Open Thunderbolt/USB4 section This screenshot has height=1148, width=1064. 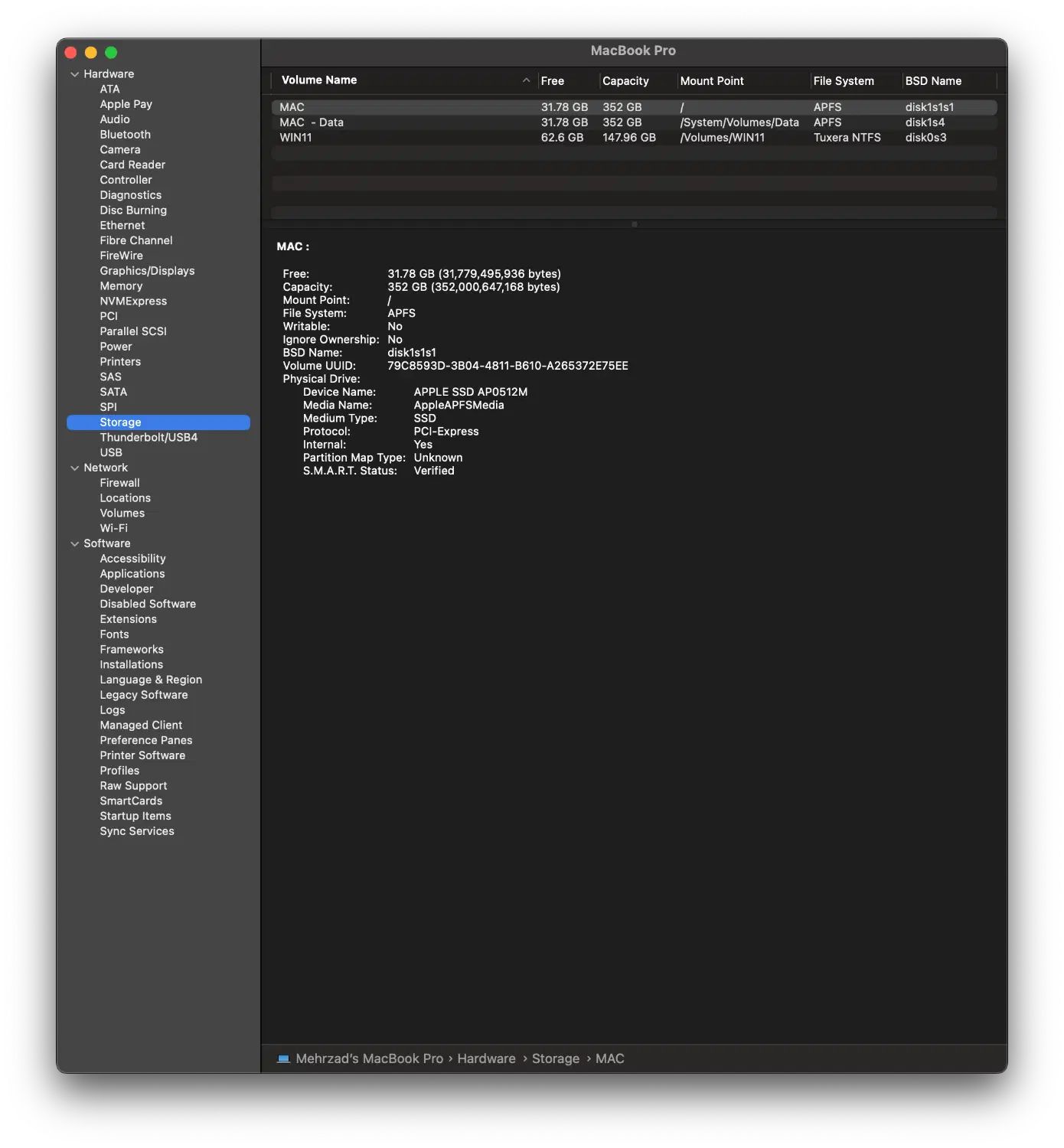[x=149, y=438]
